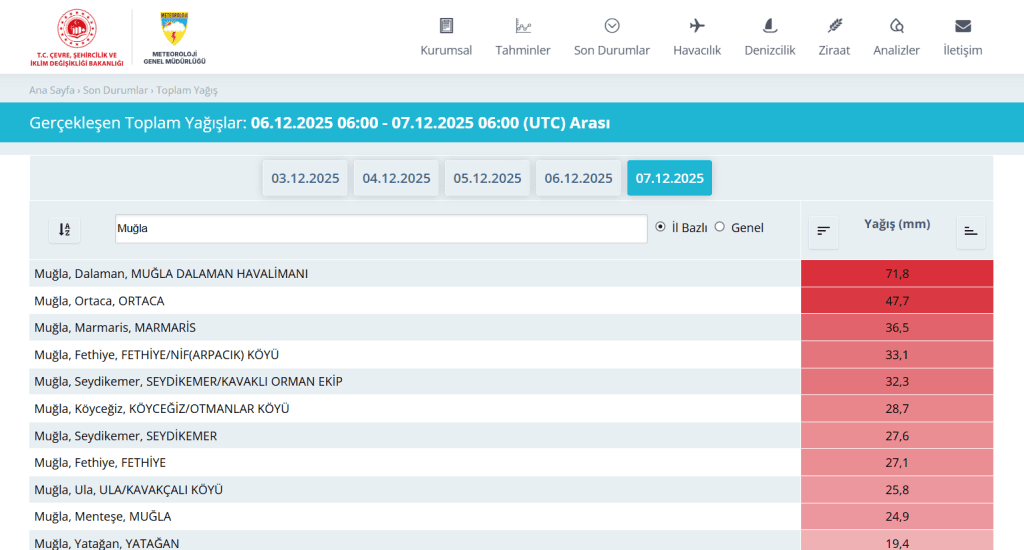This screenshot has height=550, width=1024.
Task: Click the Ziraat wheat icon
Action: coord(834,26)
